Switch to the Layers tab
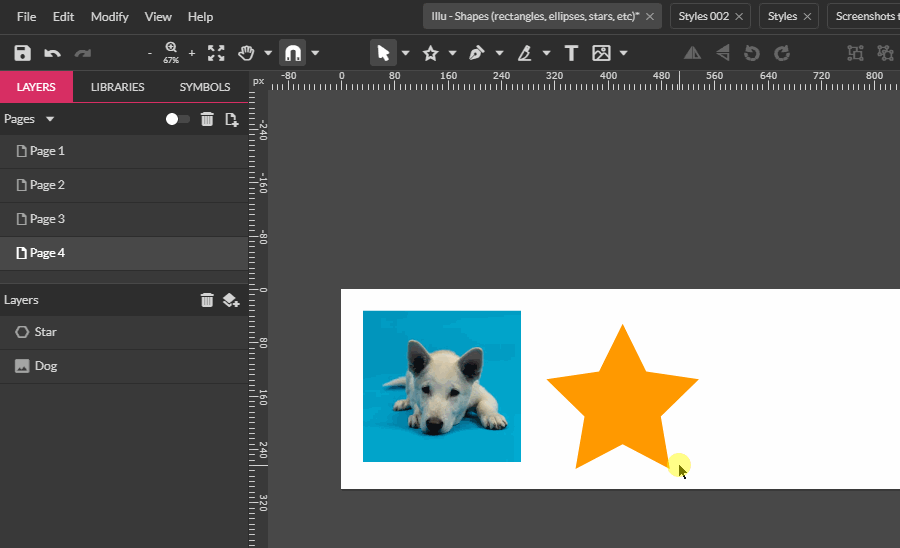The image size is (900, 548). point(36,87)
